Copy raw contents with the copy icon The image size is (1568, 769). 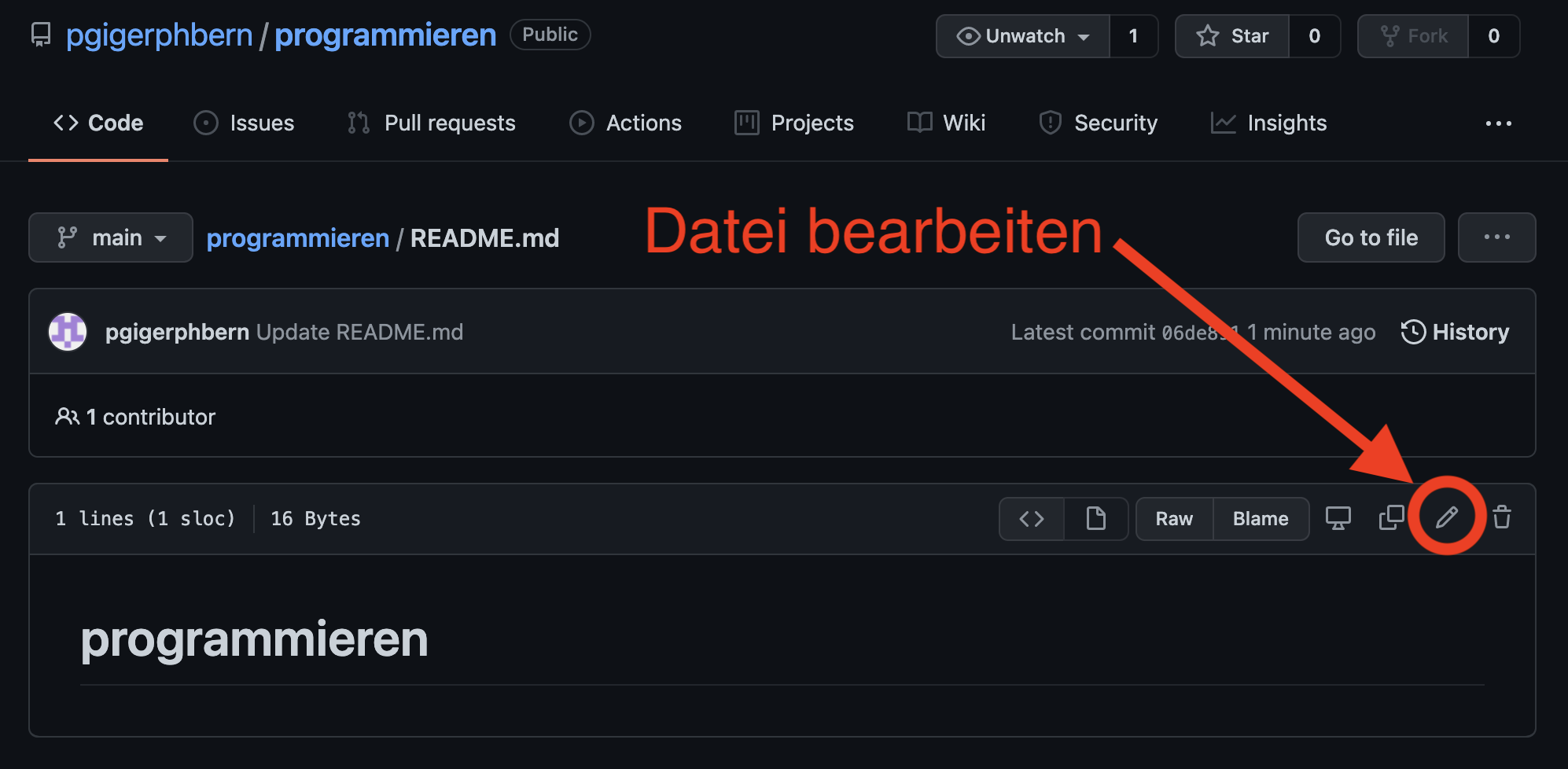coord(1391,517)
